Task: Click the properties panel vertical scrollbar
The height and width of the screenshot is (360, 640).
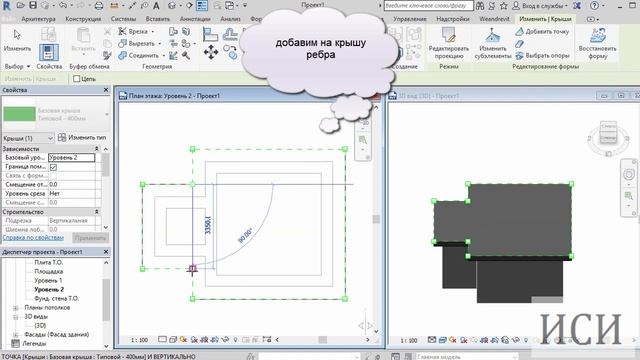Action: (x=106, y=165)
